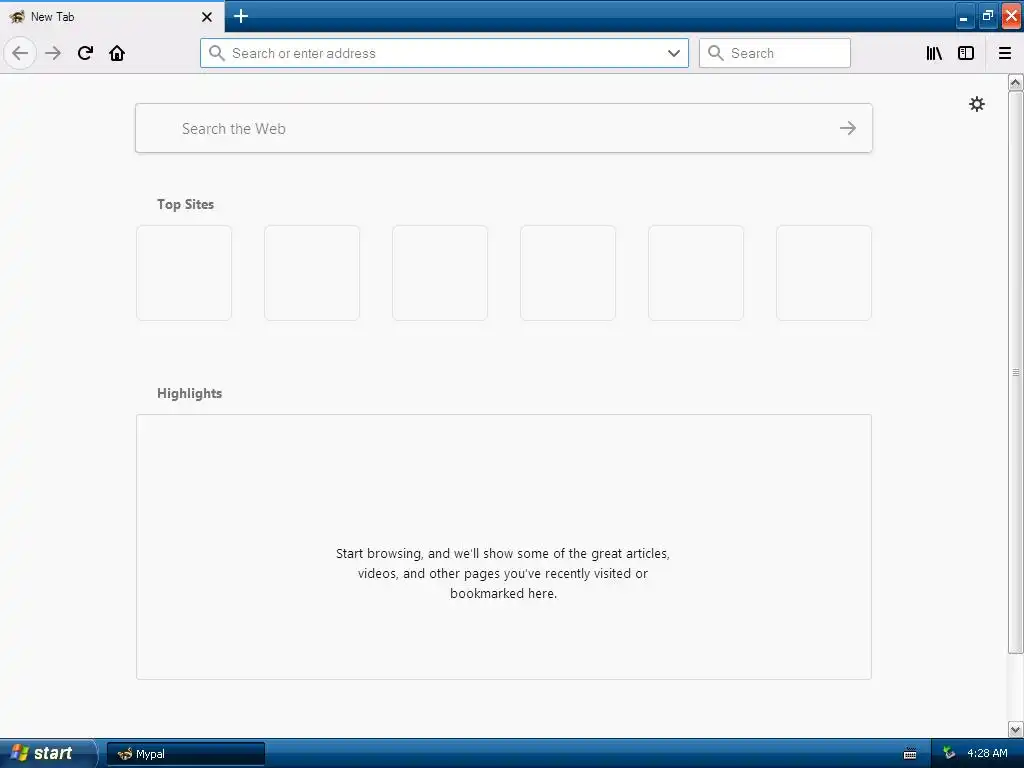This screenshot has width=1024, height=768.
Task: Click the scrollbar down arrow
Action: (x=1016, y=729)
